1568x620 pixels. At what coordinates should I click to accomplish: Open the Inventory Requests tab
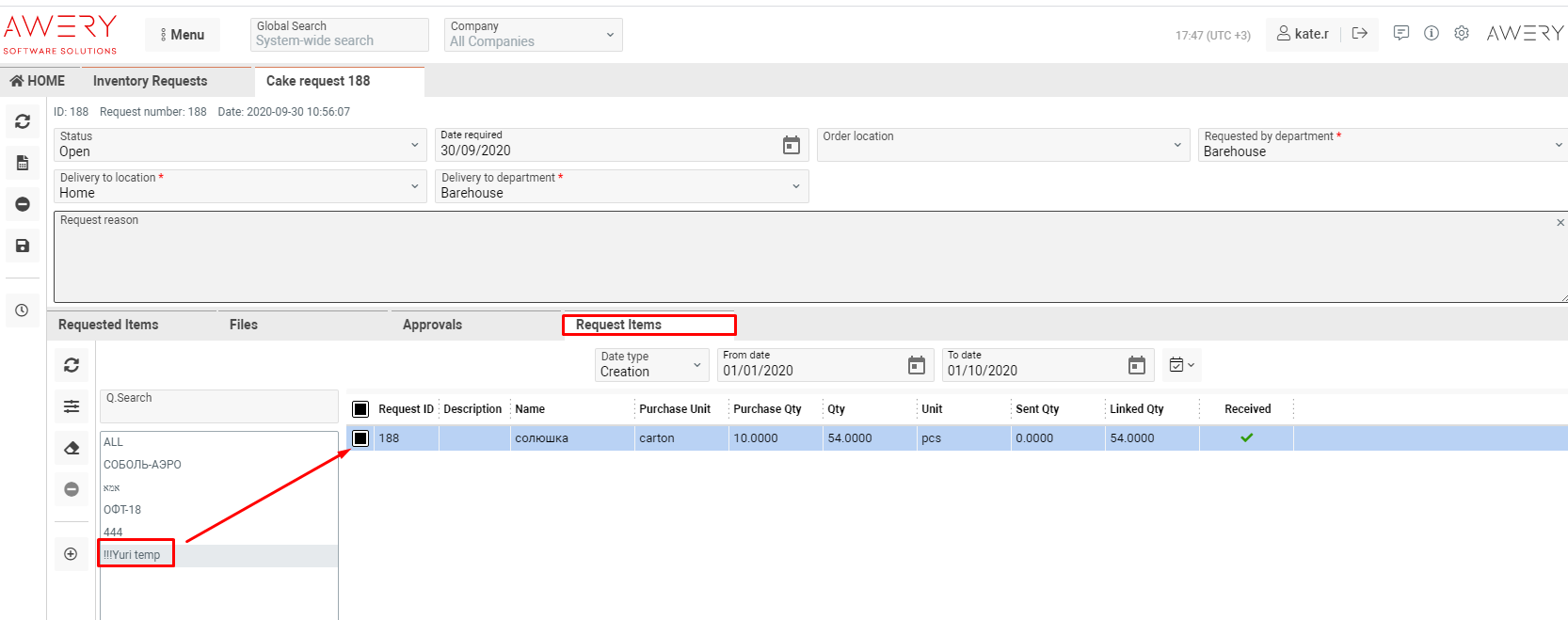pyautogui.click(x=150, y=81)
